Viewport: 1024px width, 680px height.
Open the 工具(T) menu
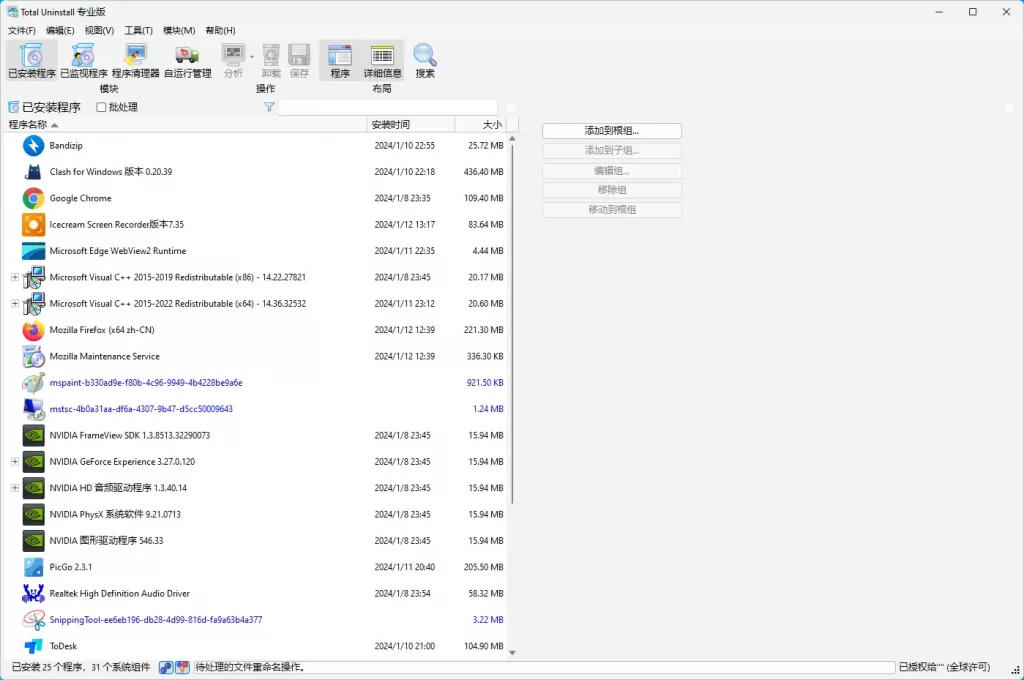[138, 31]
